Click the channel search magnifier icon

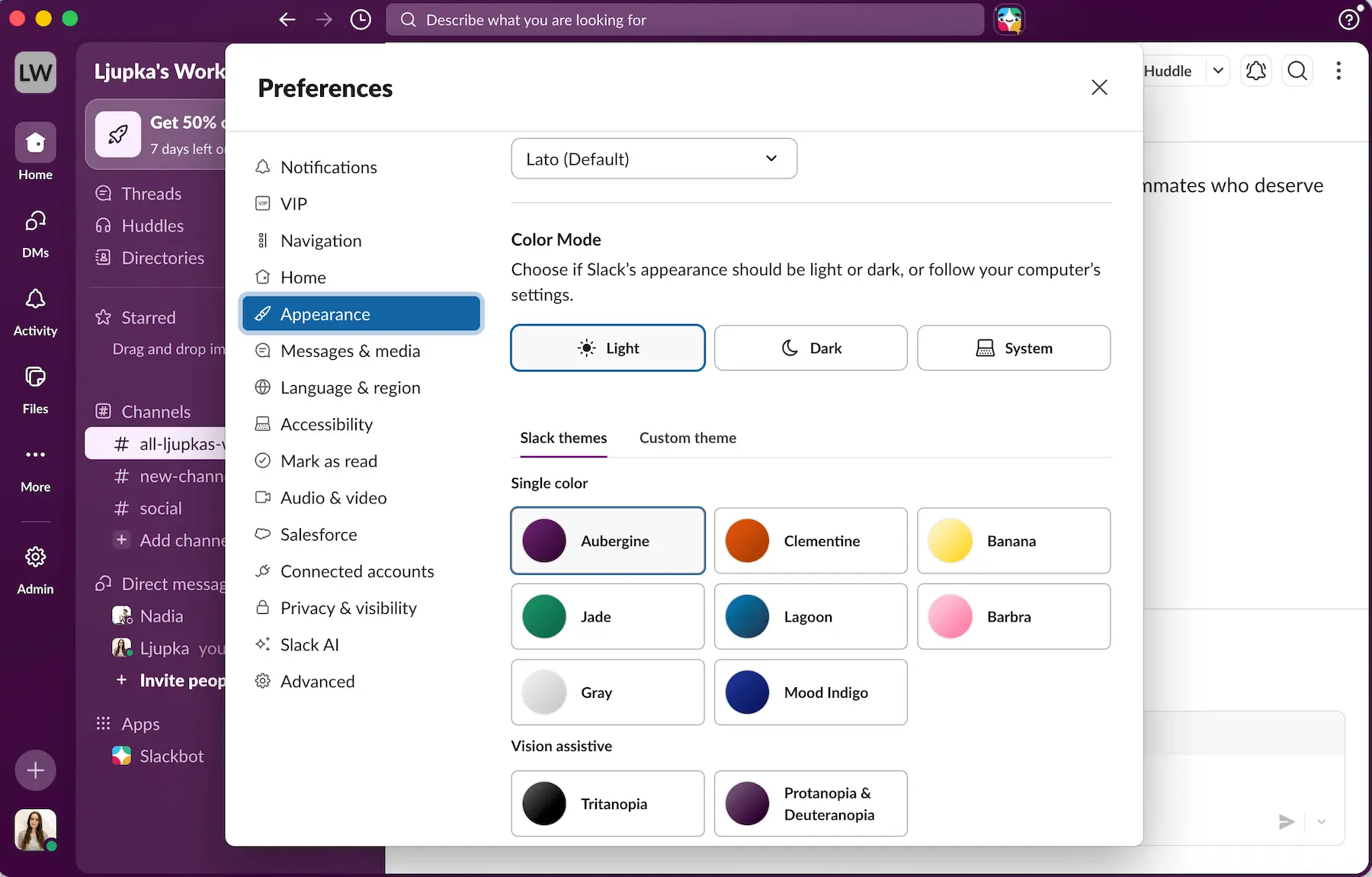pyautogui.click(x=1297, y=71)
